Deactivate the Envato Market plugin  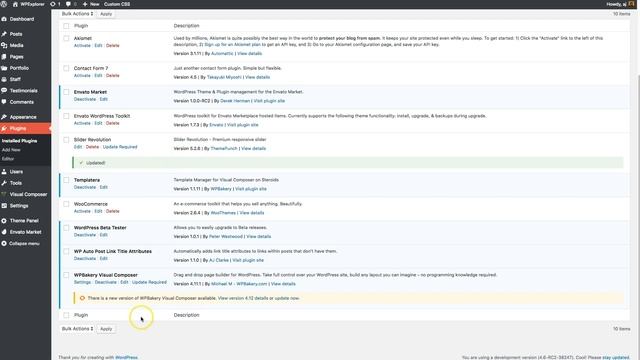tap(85, 99)
